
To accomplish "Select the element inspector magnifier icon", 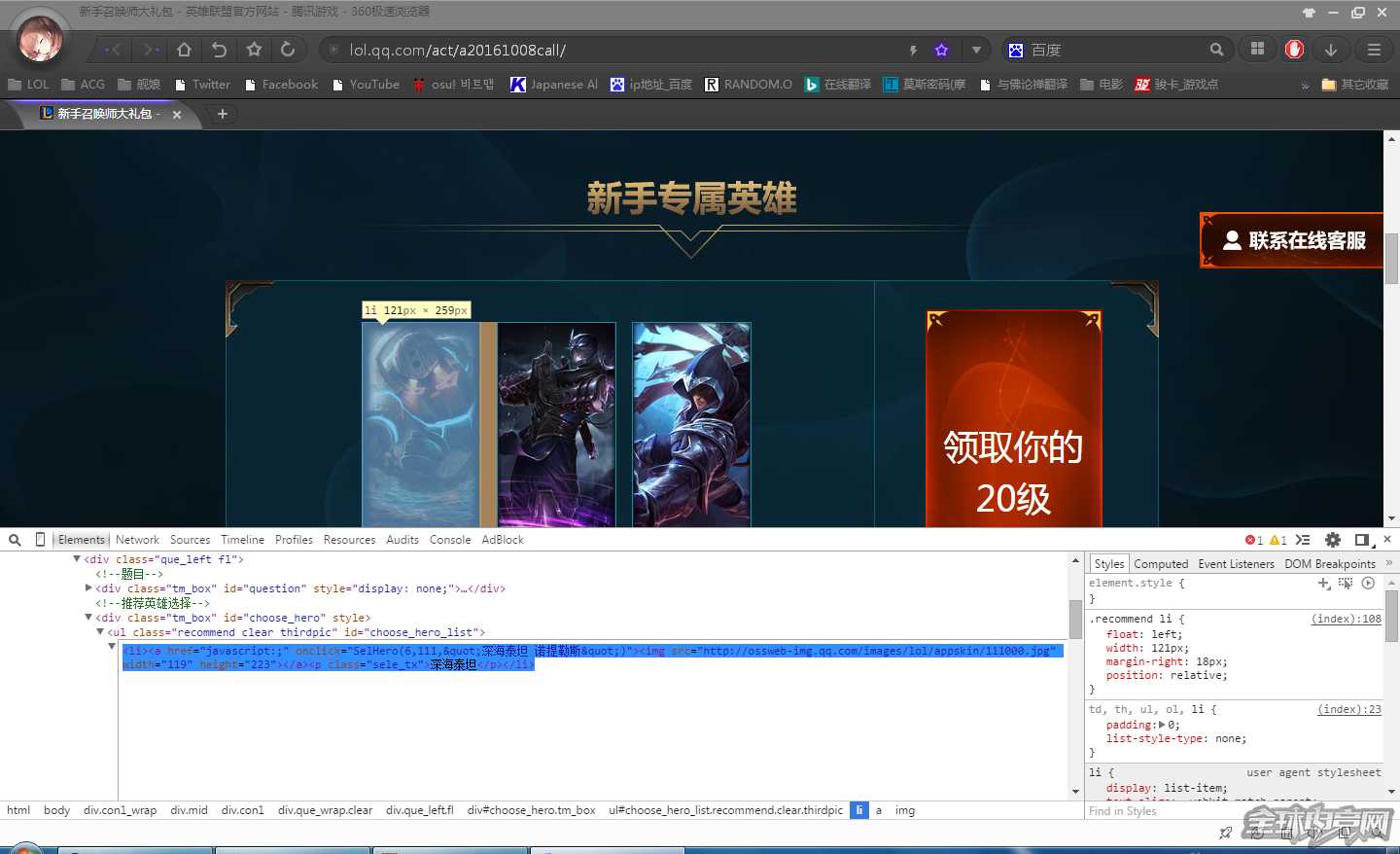I will tap(14, 539).
